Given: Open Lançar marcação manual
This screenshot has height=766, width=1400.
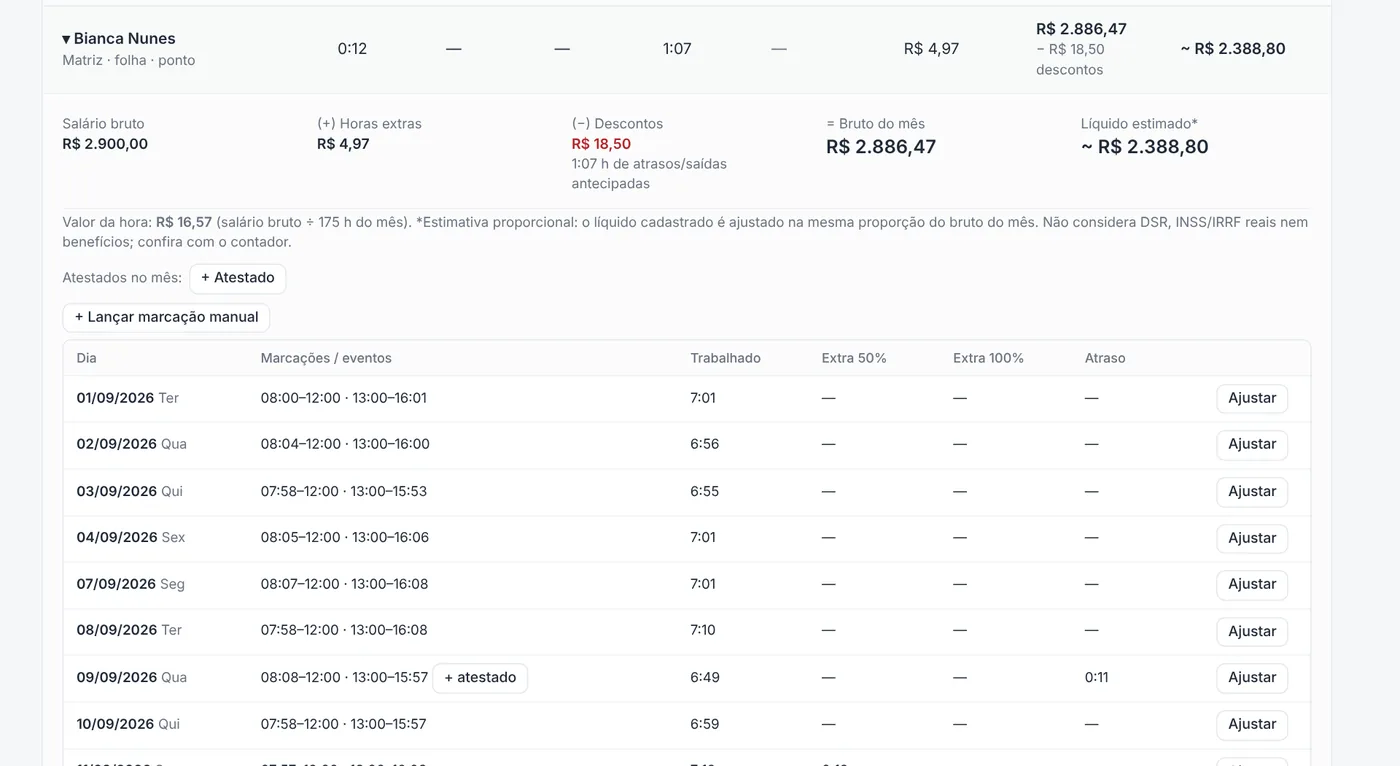Looking at the screenshot, I should pos(166,317).
